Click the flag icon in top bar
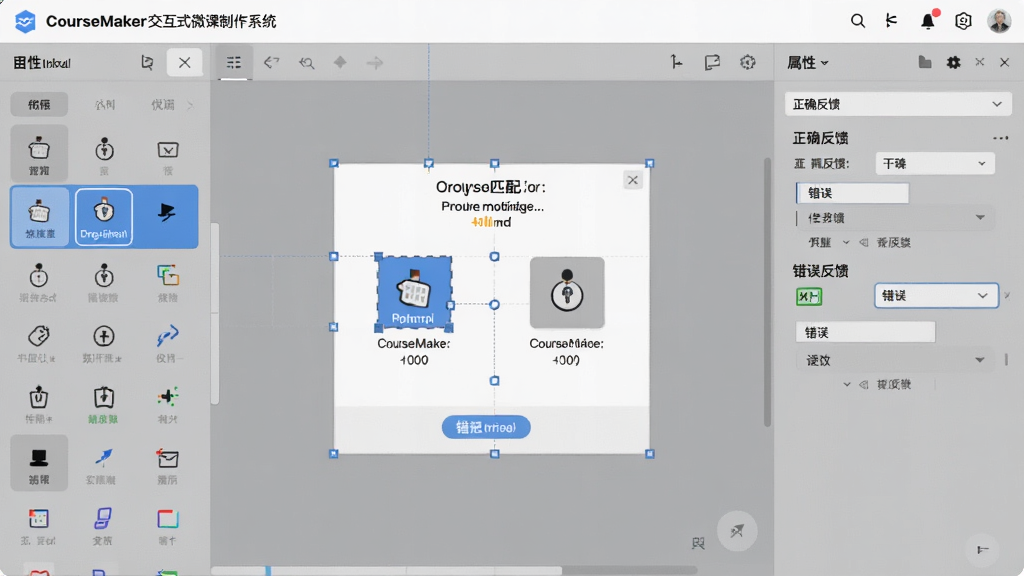 click(x=891, y=22)
